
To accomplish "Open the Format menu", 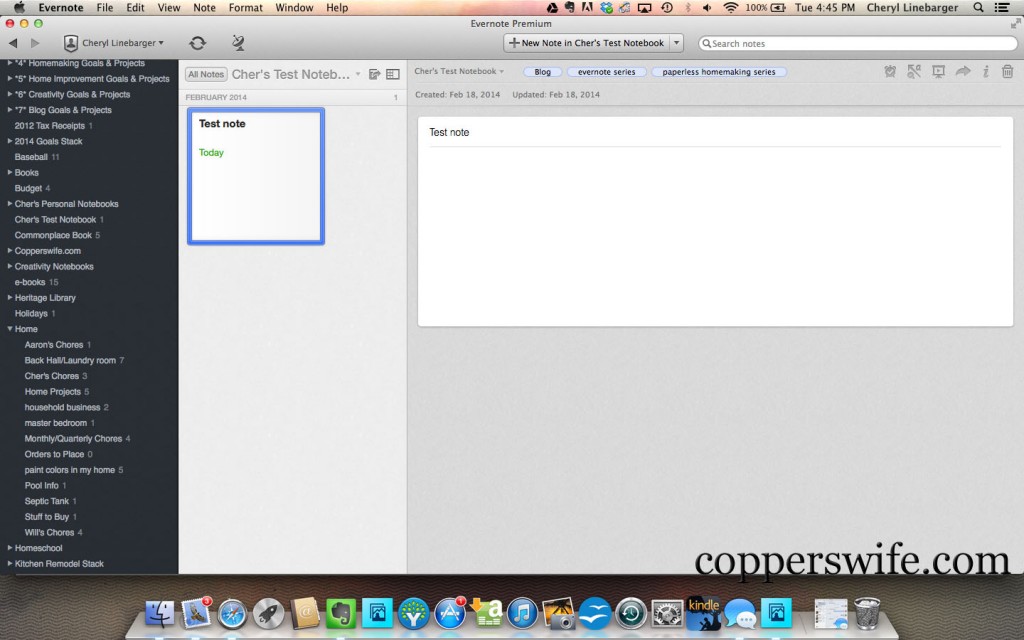I will (x=246, y=8).
